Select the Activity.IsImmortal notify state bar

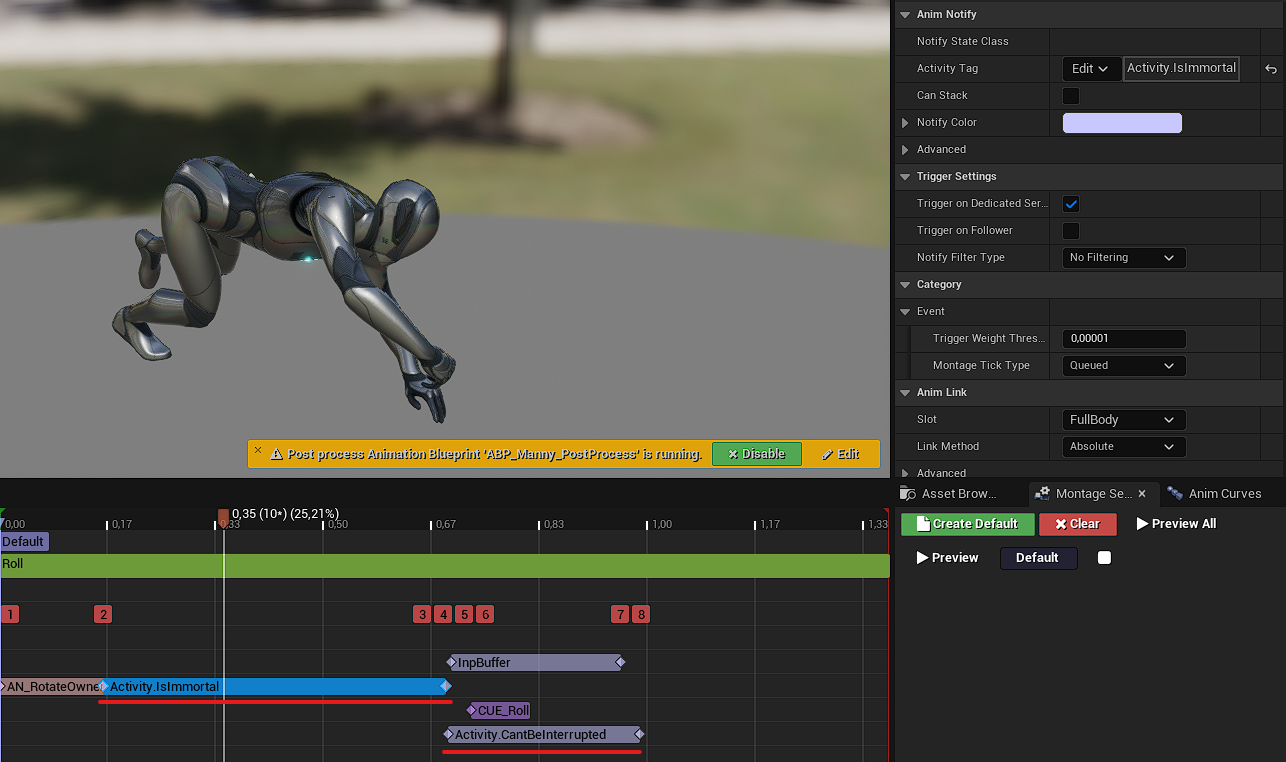[x=275, y=686]
